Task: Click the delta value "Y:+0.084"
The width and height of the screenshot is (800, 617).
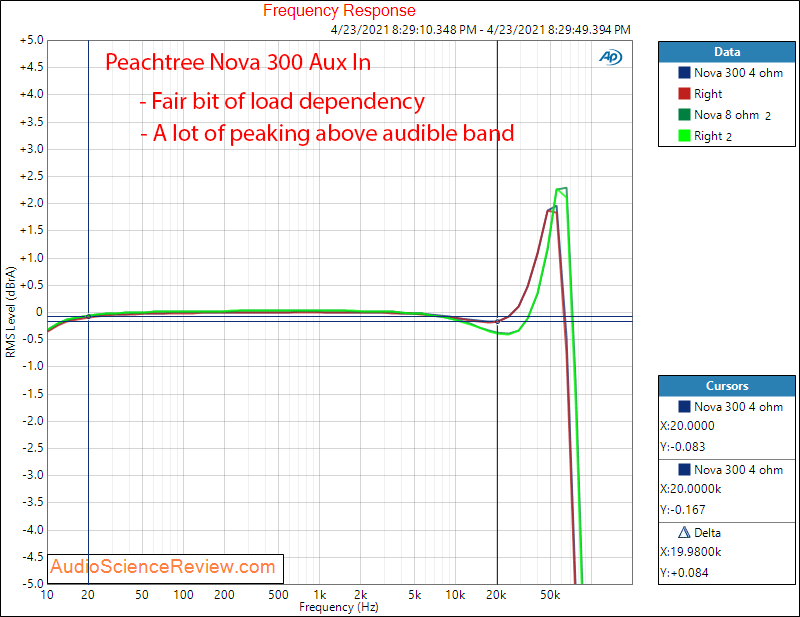Action: [x=684, y=573]
